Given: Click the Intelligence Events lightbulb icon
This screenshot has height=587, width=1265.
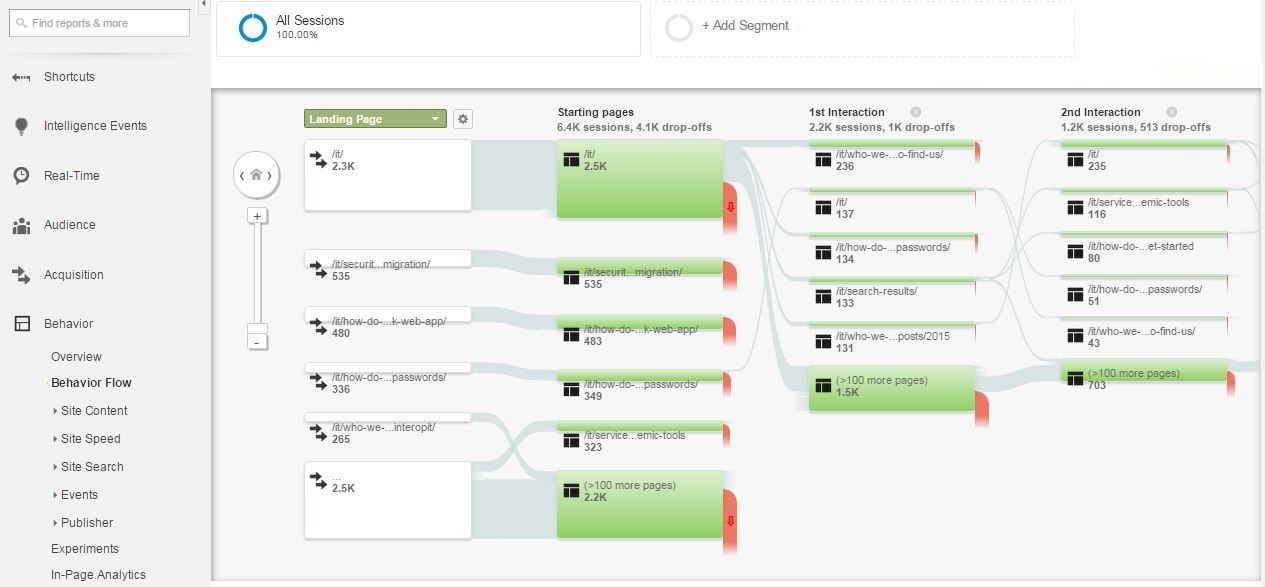Looking at the screenshot, I should 21,126.
